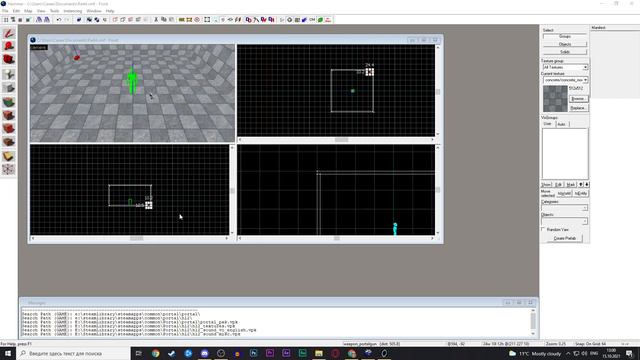The image size is (640, 360).
Task: Select the Apply Decals tool
Action: click(x=9, y=129)
